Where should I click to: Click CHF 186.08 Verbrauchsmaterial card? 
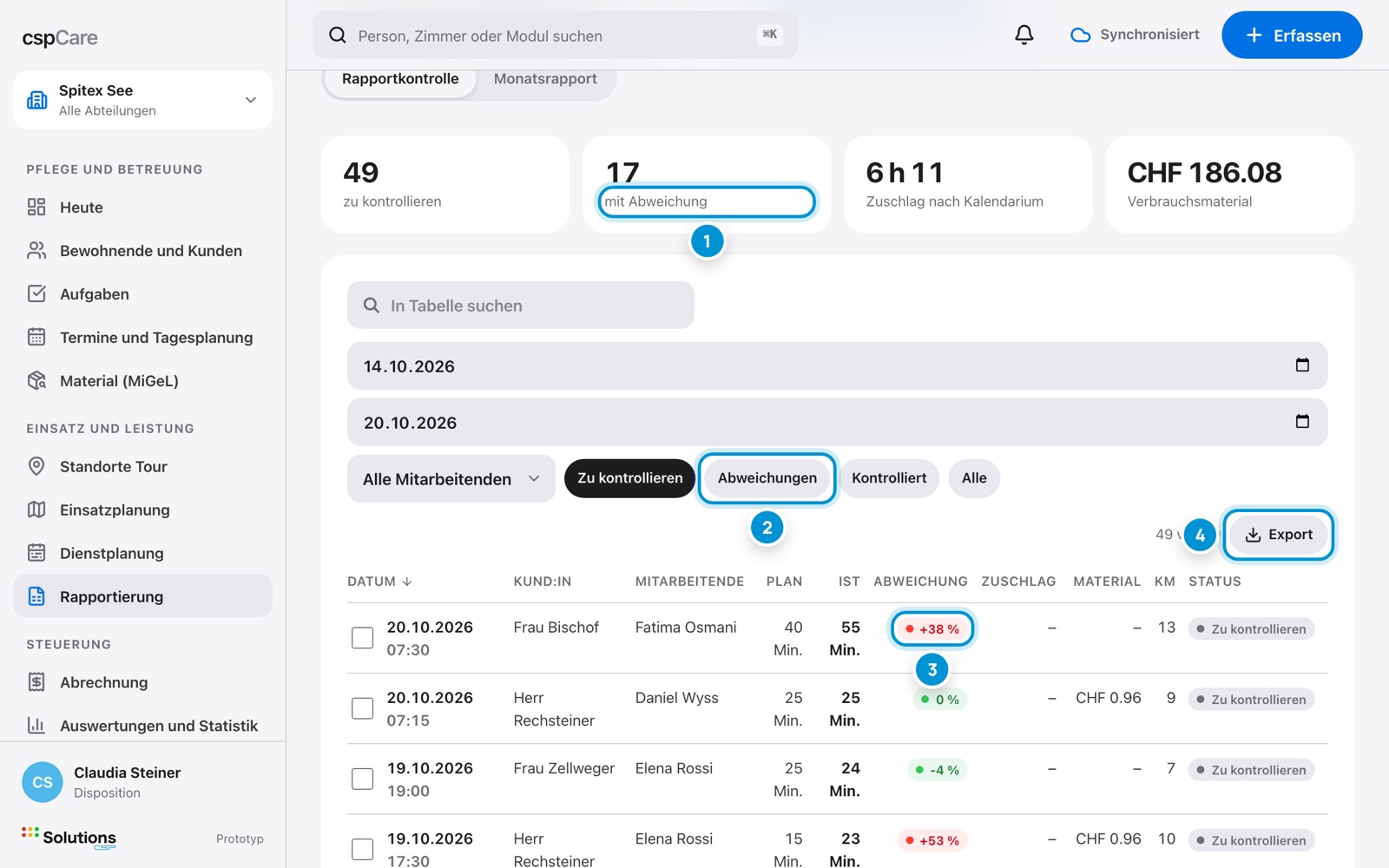pyautogui.click(x=1229, y=185)
